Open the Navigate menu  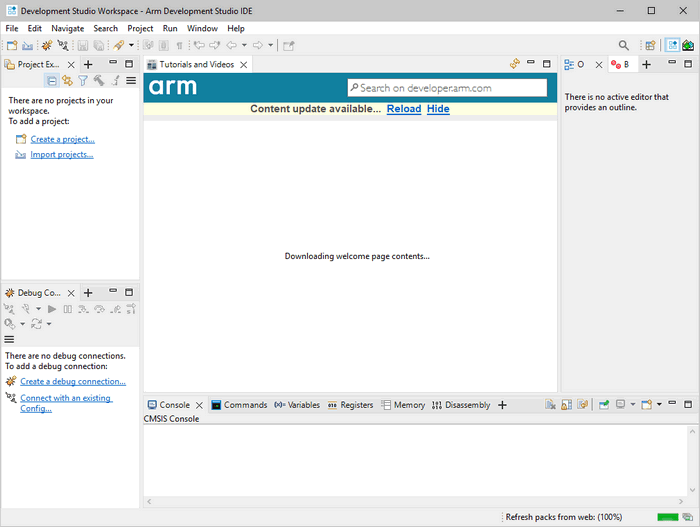click(68, 29)
